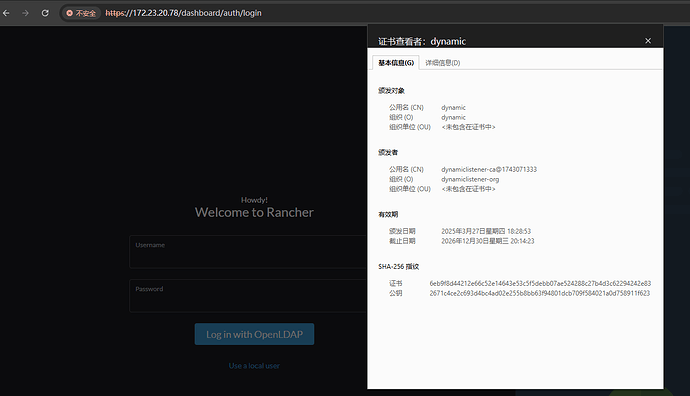690x396 pixels.
Task: Click the '颁发者' section header
Action: click(x=388, y=153)
